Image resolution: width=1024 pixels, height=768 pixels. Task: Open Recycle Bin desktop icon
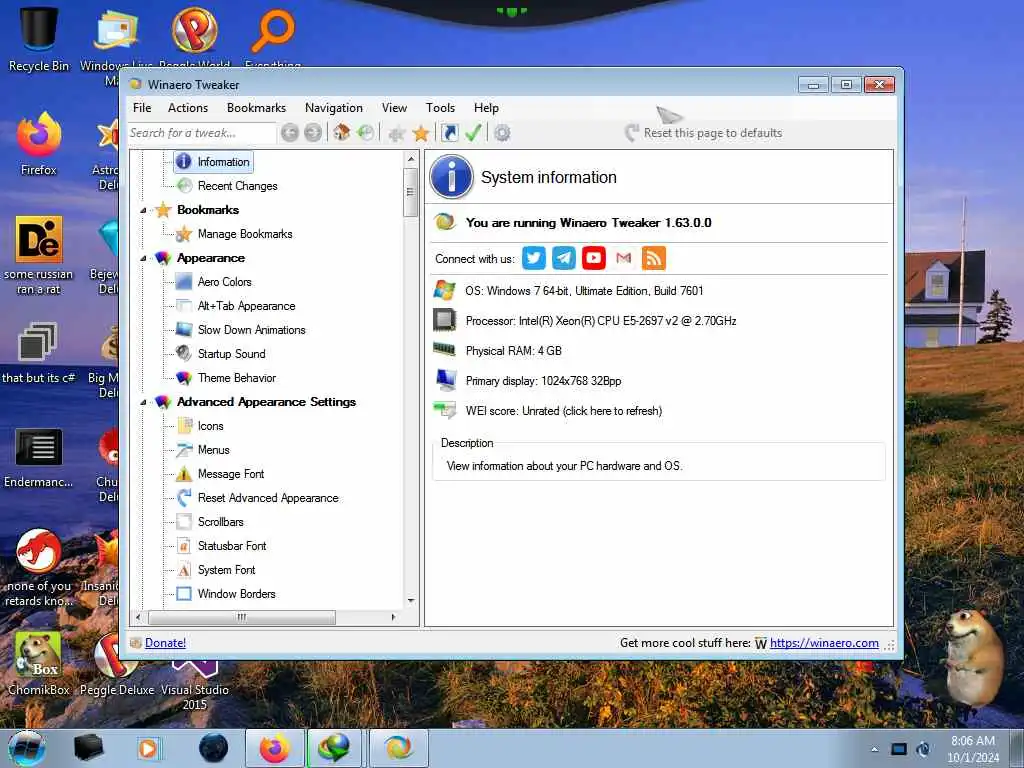point(39,37)
